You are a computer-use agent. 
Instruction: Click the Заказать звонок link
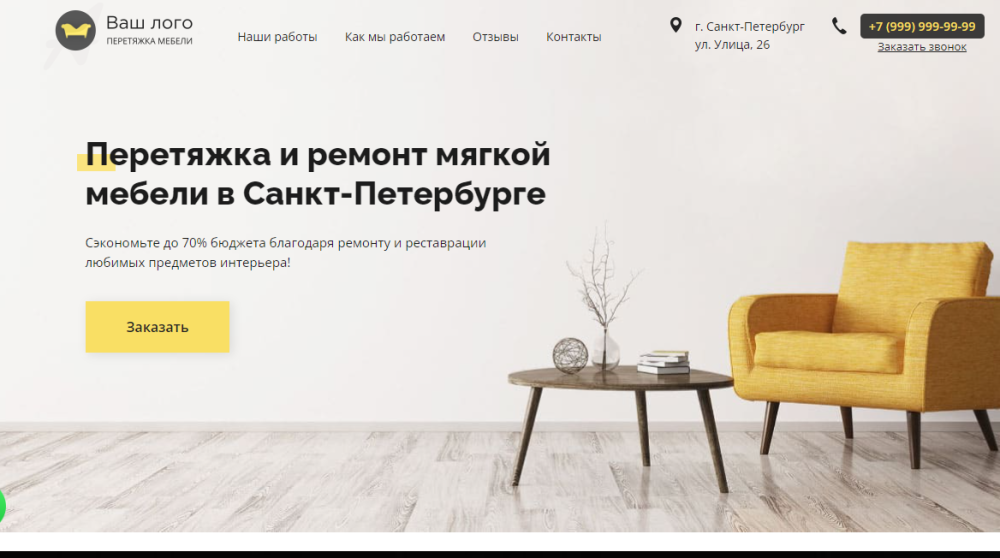922,47
